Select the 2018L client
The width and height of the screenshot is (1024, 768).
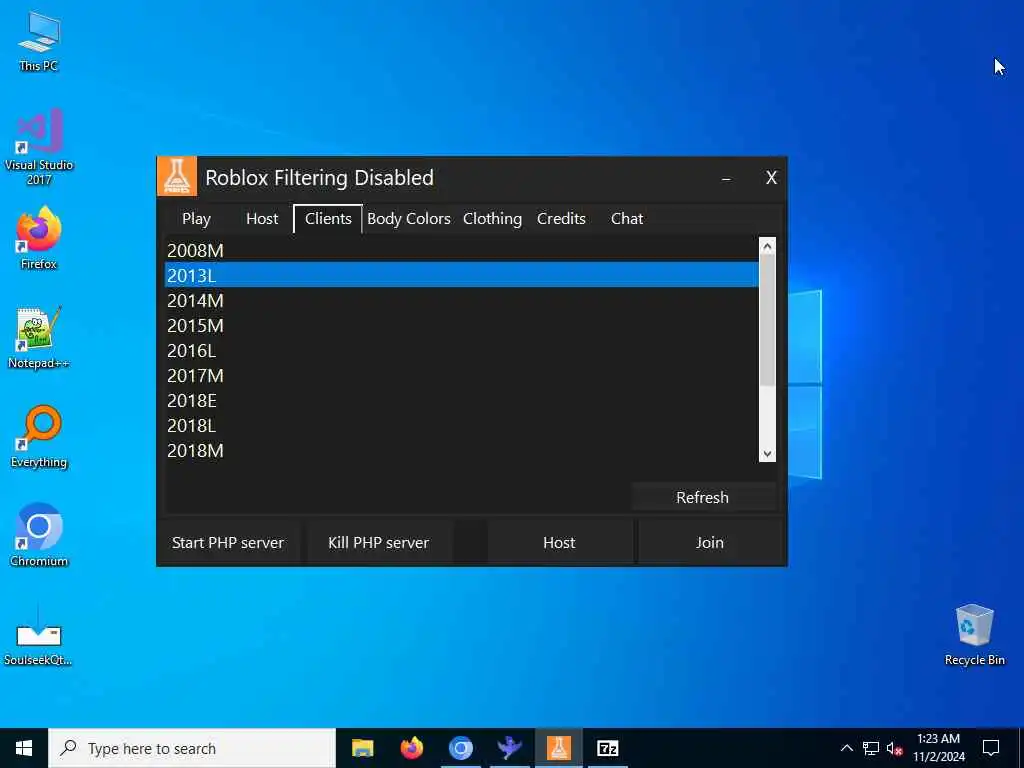461,425
